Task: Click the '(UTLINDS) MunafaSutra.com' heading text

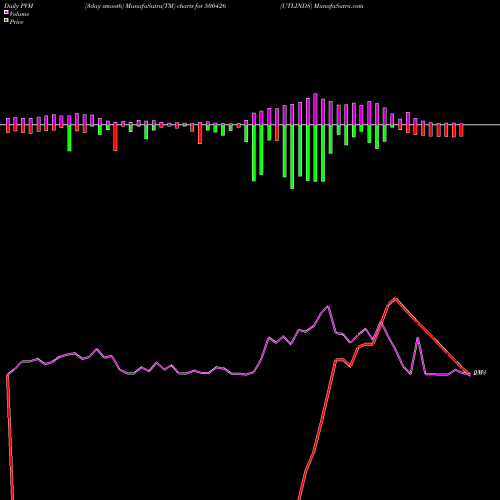Action: tap(322, 6)
